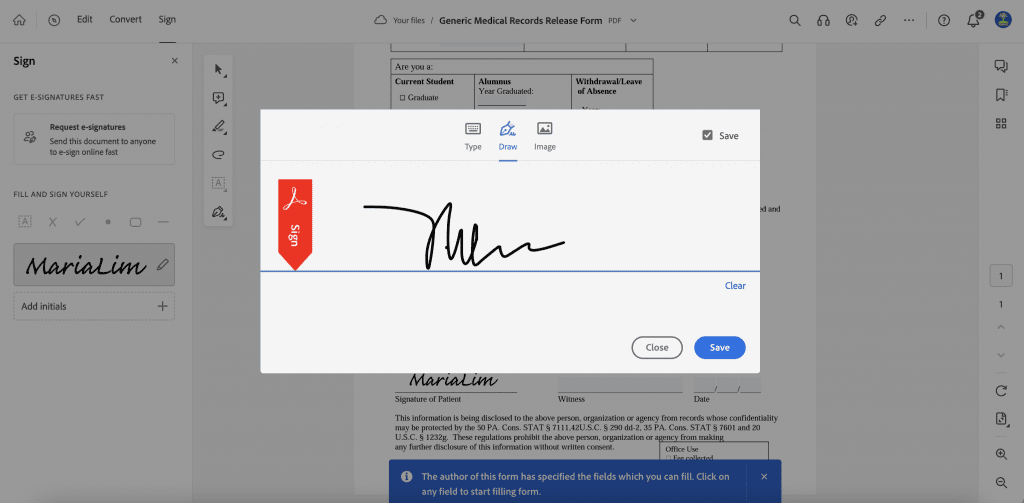Screen dimensions: 1024x503
Task: Choose the highlighter pen tool
Action: click(x=219, y=127)
